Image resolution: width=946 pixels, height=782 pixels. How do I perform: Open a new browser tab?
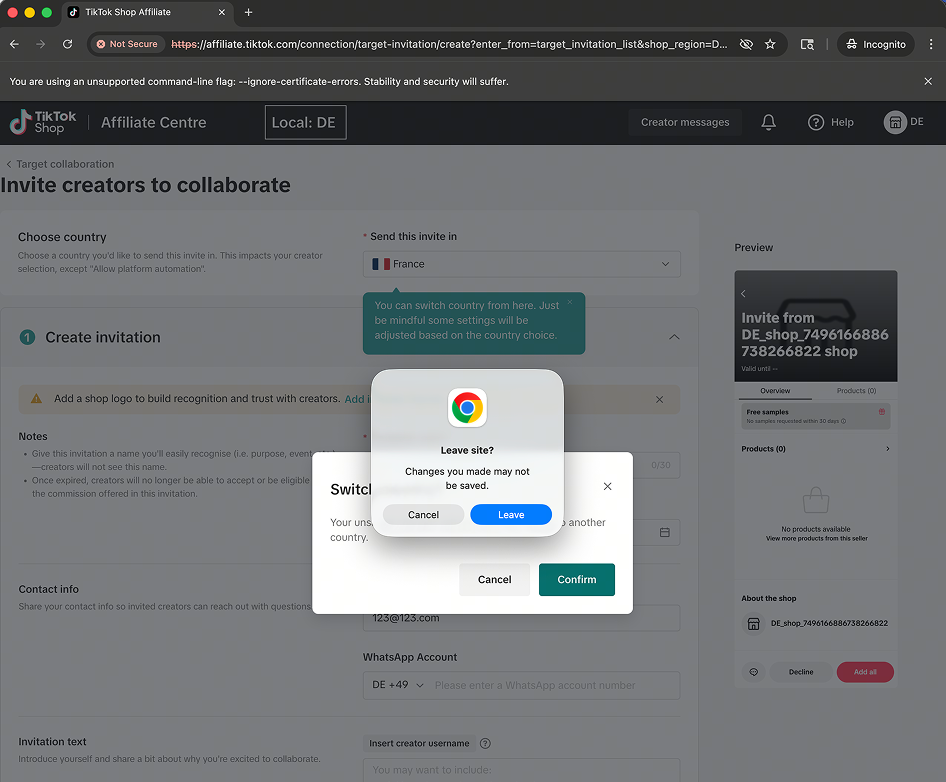point(249,12)
